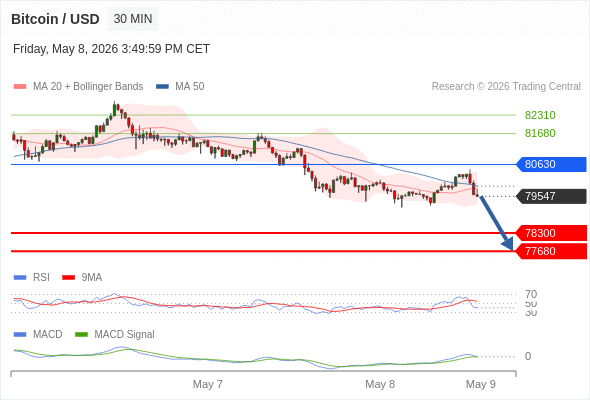Click the 81680 green resistance label

click(540, 133)
